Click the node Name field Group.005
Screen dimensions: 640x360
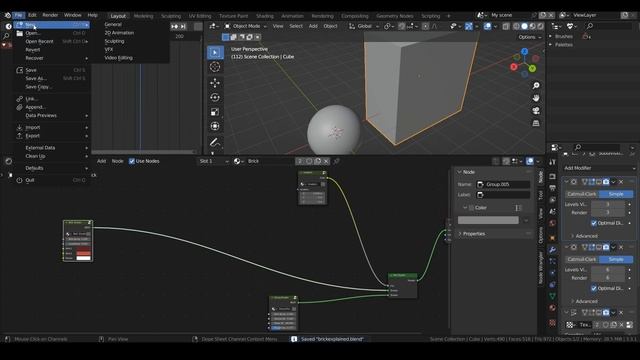pyautogui.click(x=503, y=184)
